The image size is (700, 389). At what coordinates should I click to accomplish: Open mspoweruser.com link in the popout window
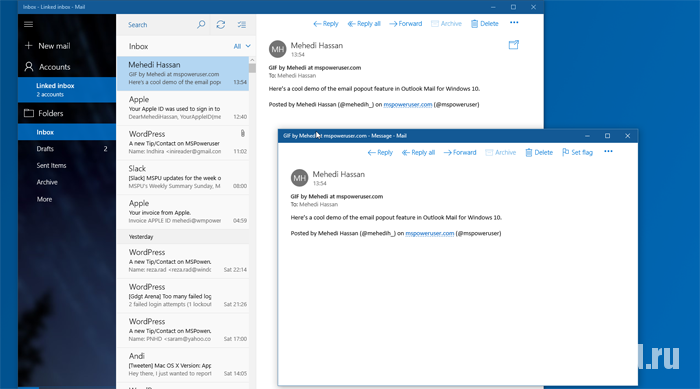click(429, 233)
